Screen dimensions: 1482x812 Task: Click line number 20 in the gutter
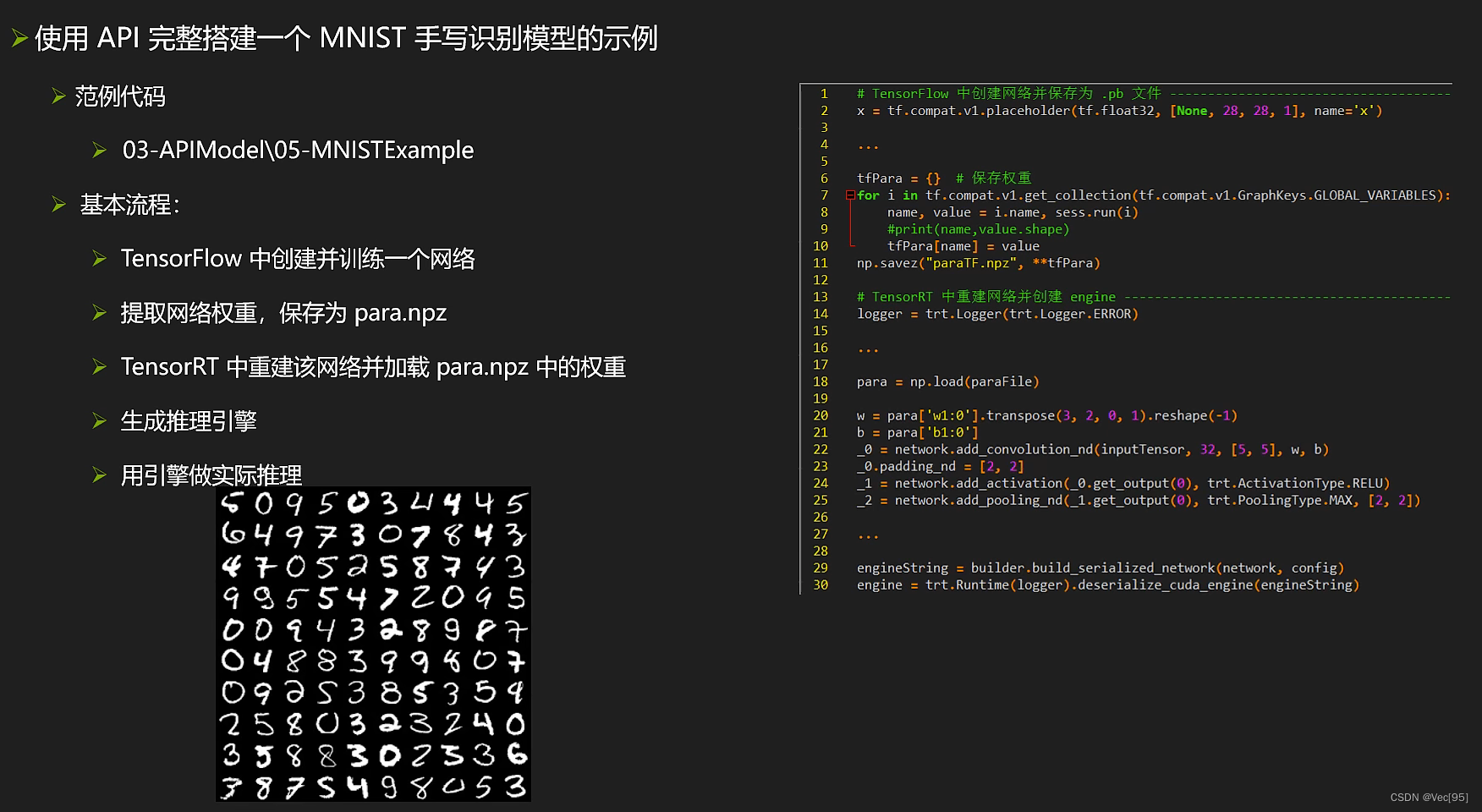click(821, 415)
